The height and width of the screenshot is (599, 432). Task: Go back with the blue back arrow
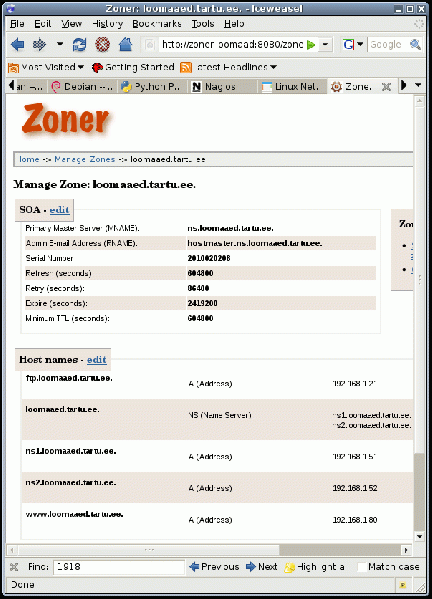[18, 45]
